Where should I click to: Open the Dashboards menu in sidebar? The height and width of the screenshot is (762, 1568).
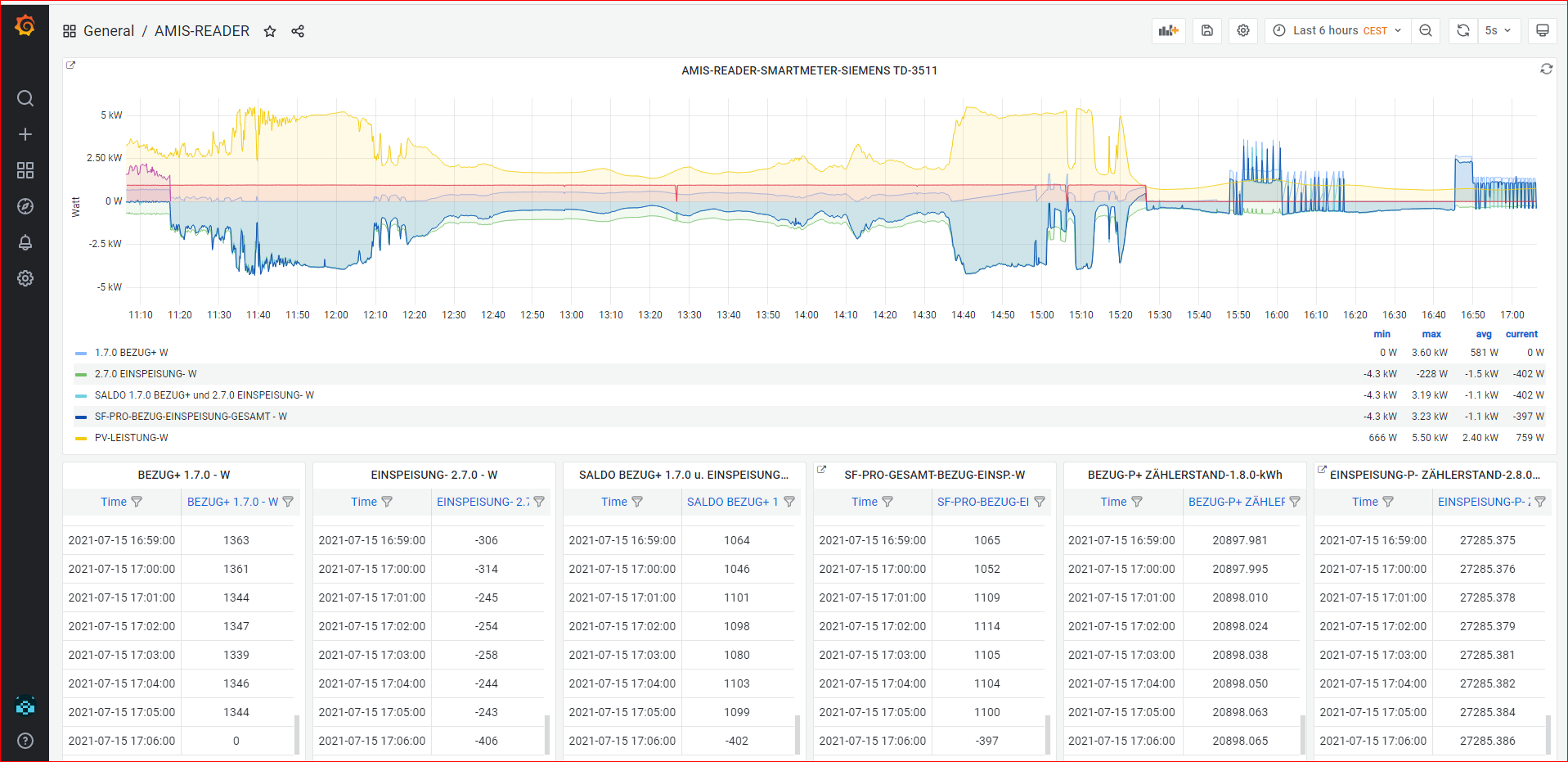pyautogui.click(x=25, y=170)
